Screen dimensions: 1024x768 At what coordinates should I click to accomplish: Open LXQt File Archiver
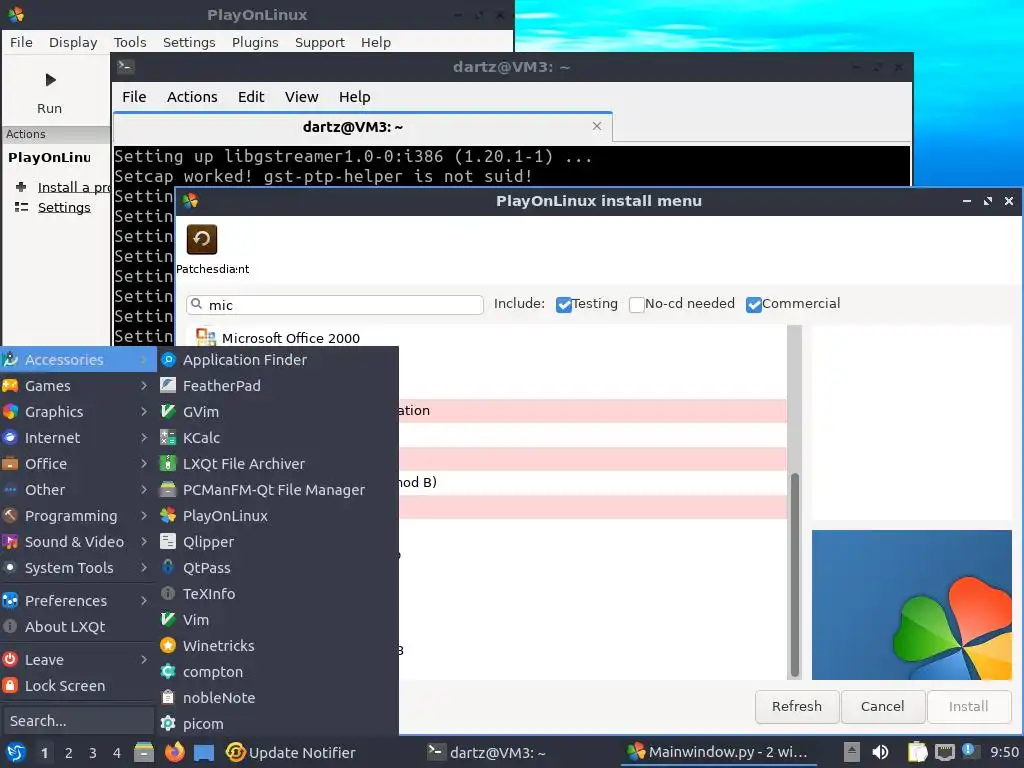pos(278,464)
